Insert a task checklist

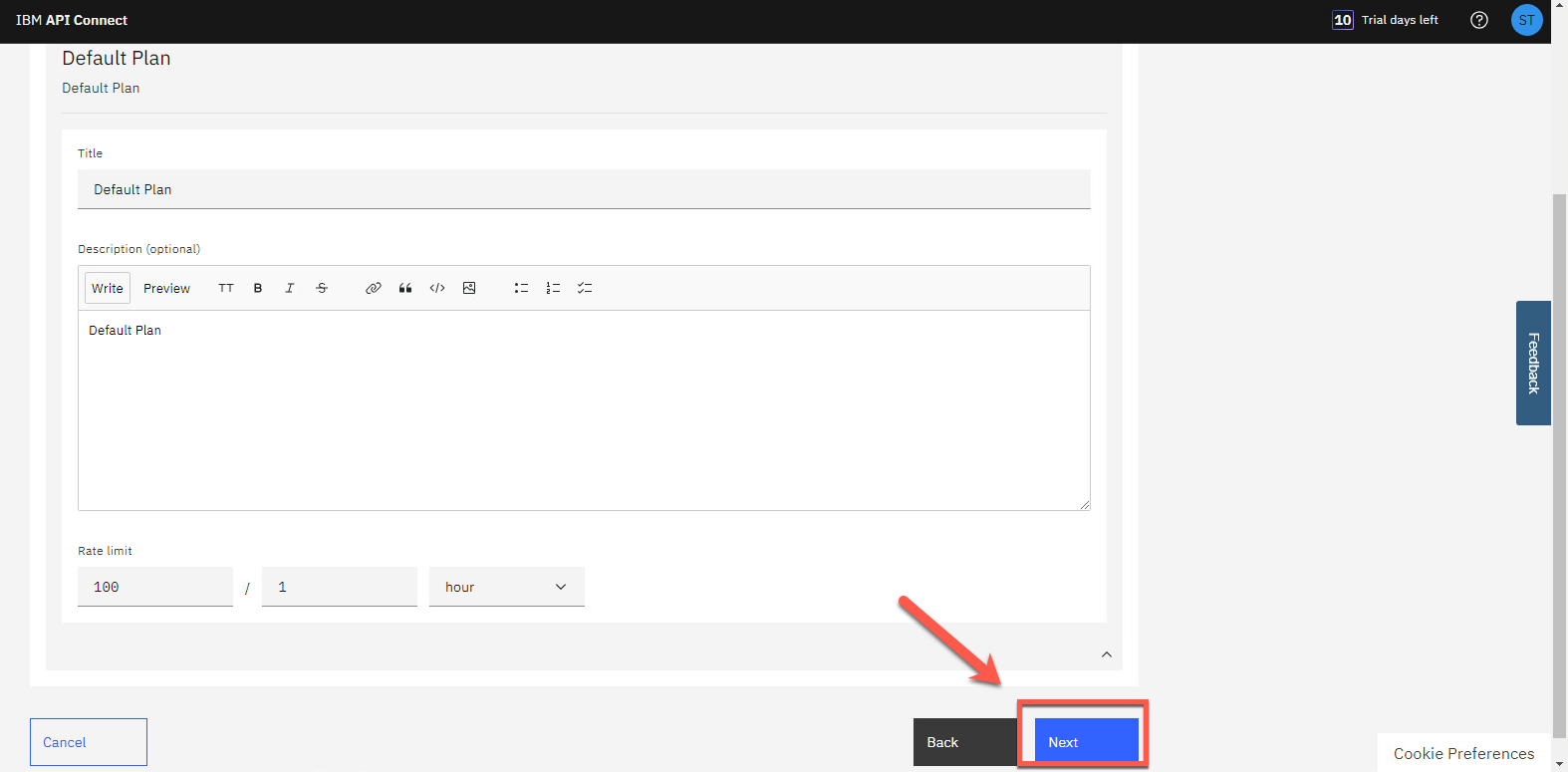(x=585, y=288)
